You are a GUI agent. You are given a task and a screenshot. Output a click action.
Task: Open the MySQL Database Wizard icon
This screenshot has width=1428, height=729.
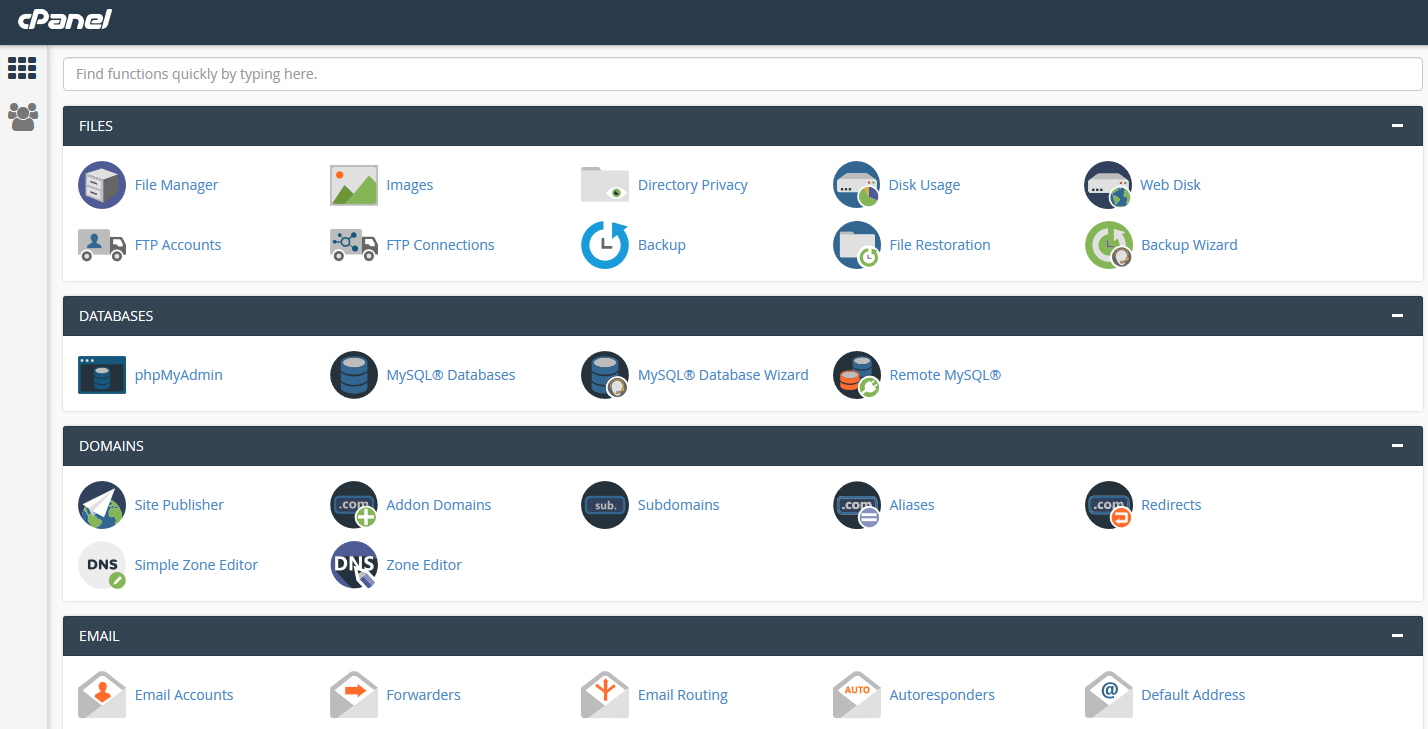[x=605, y=375]
